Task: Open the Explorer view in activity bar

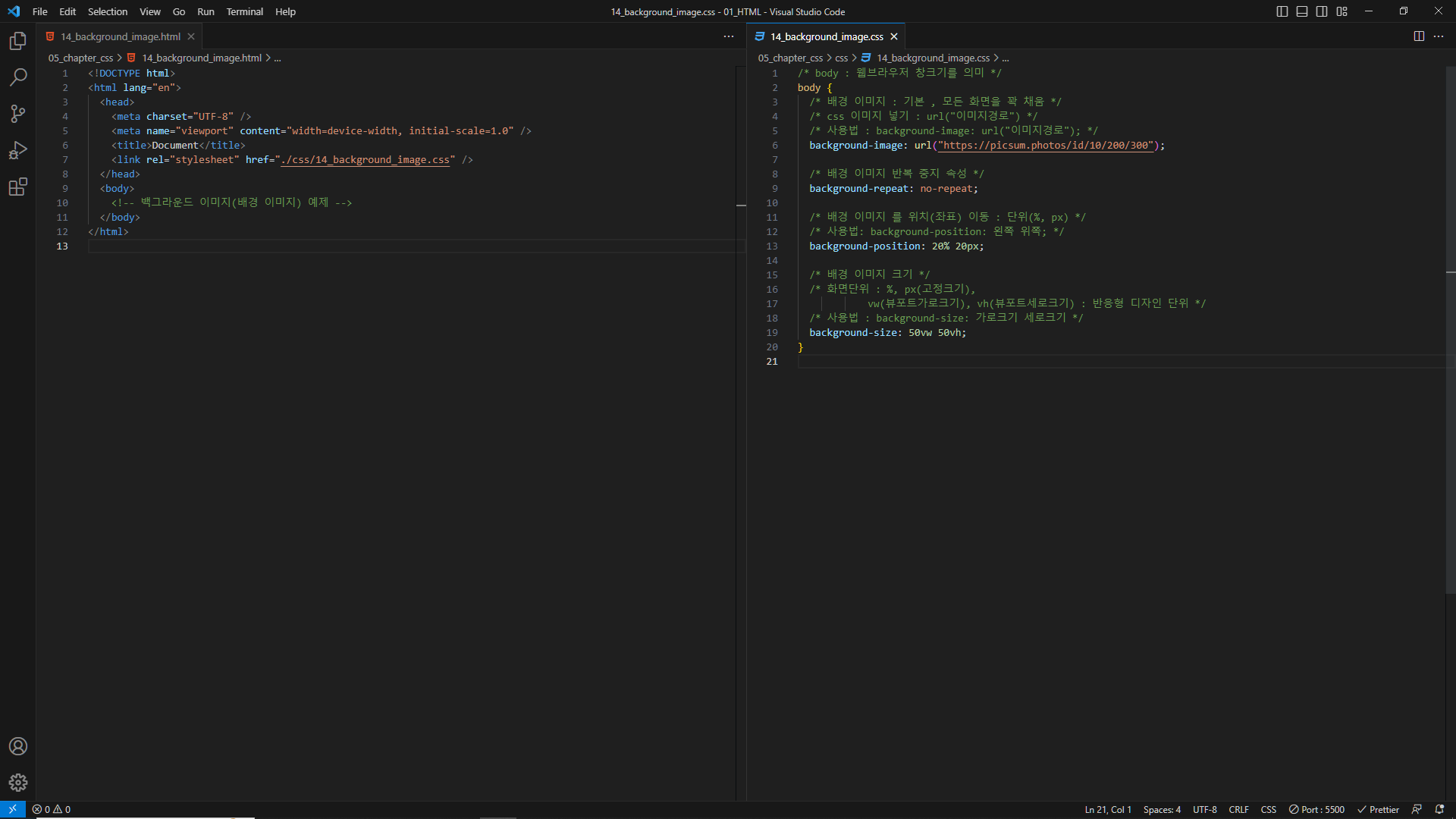Action: (x=18, y=41)
